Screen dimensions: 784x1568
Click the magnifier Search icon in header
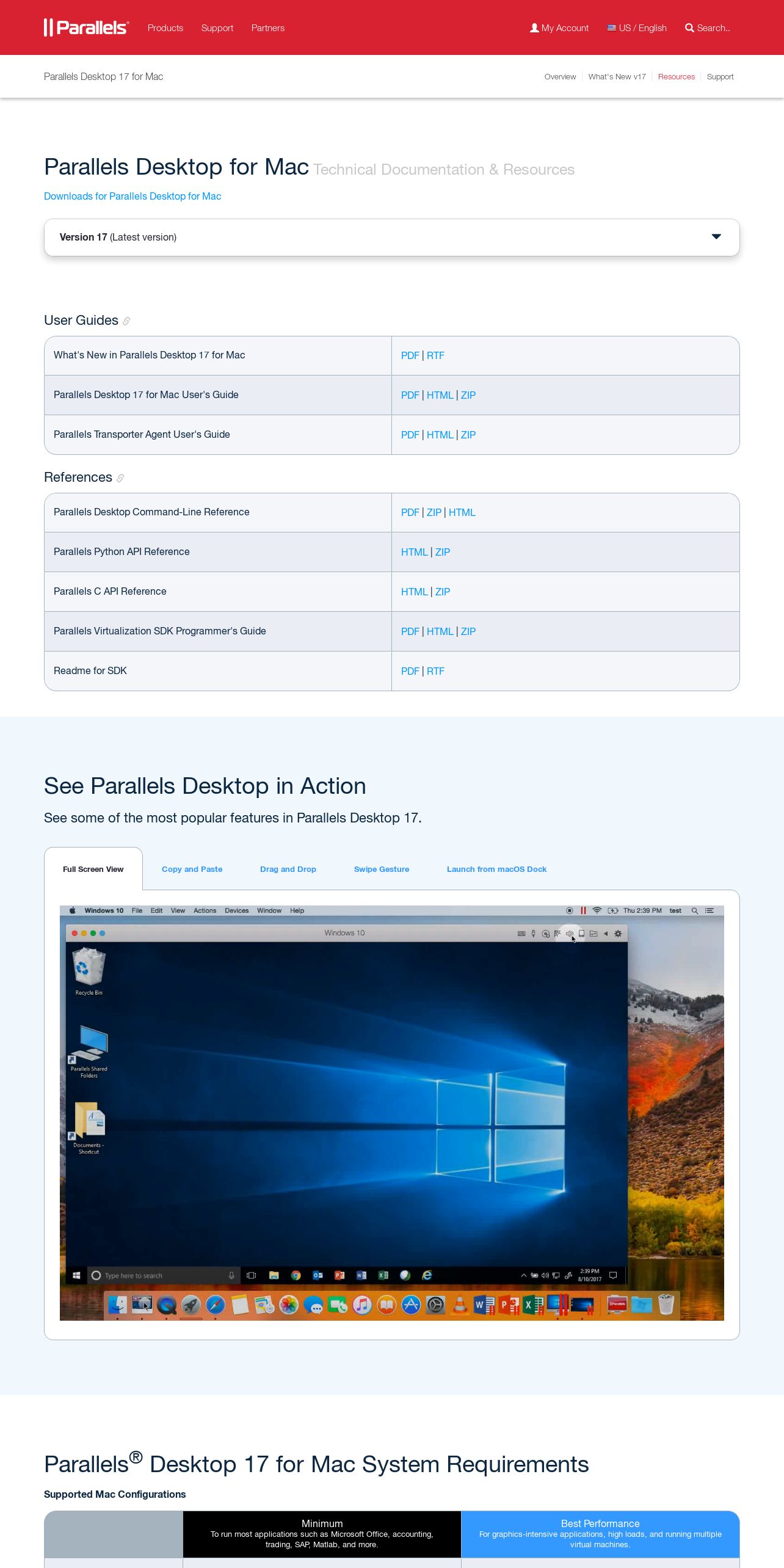[689, 28]
